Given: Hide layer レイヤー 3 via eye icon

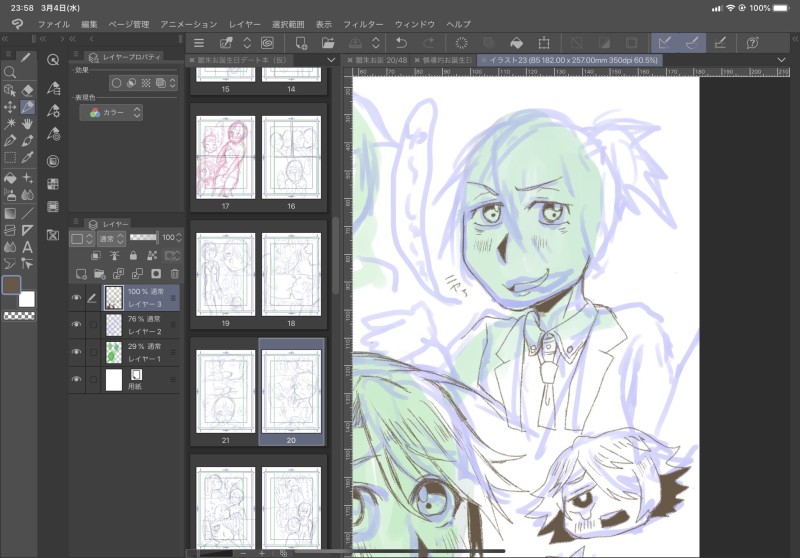Looking at the screenshot, I should point(77,297).
